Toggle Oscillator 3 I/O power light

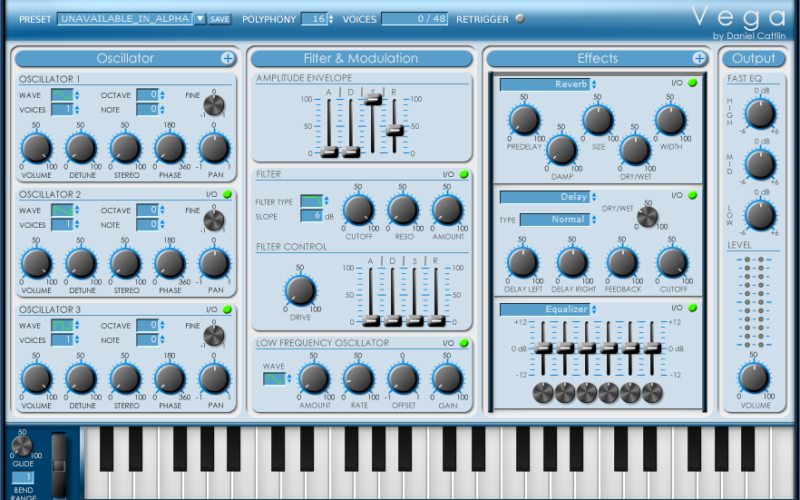pyautogui.click(x=227, y=310)
